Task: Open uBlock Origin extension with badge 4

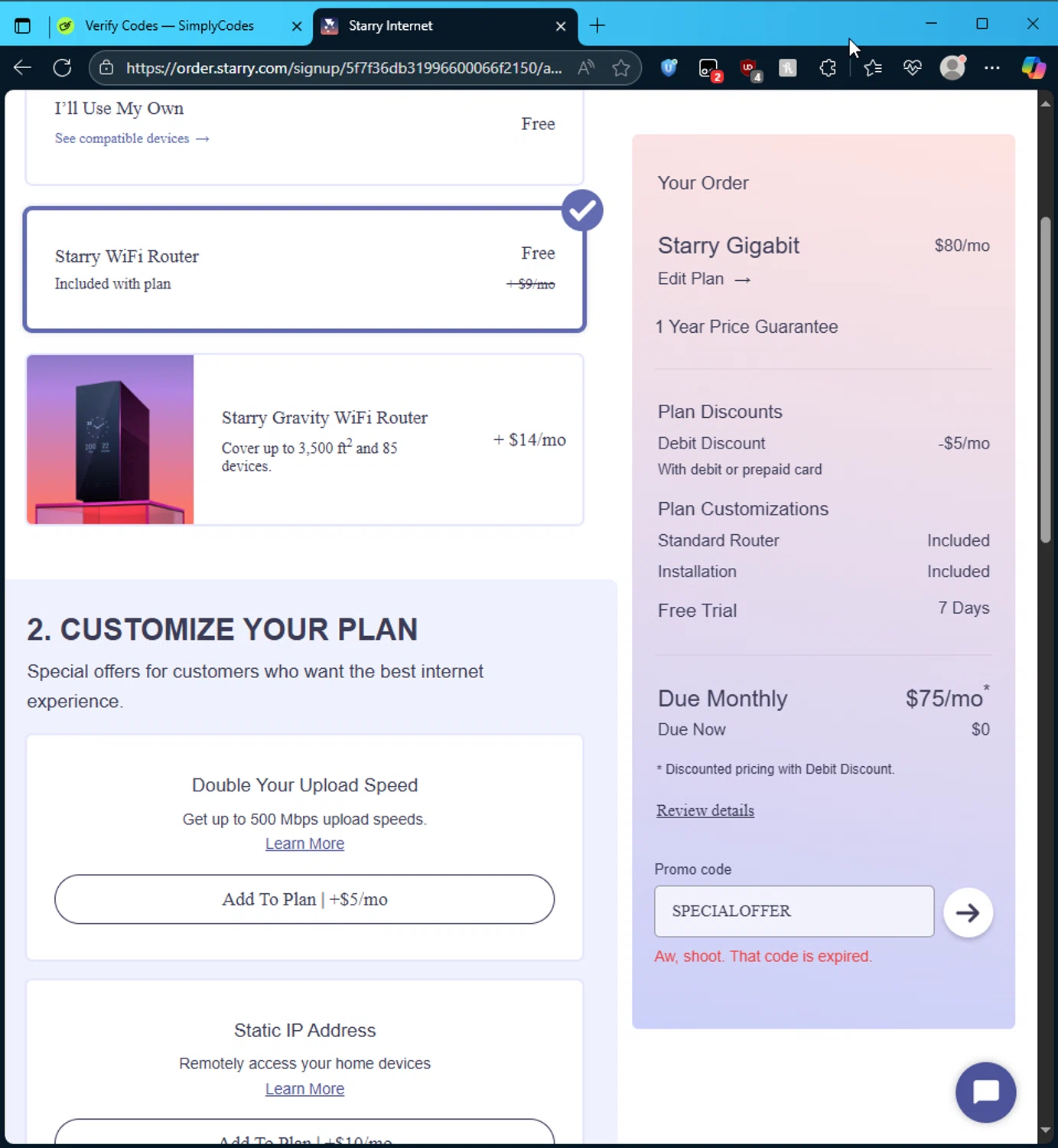Action: pyautogui.click(x=750, y=69)
